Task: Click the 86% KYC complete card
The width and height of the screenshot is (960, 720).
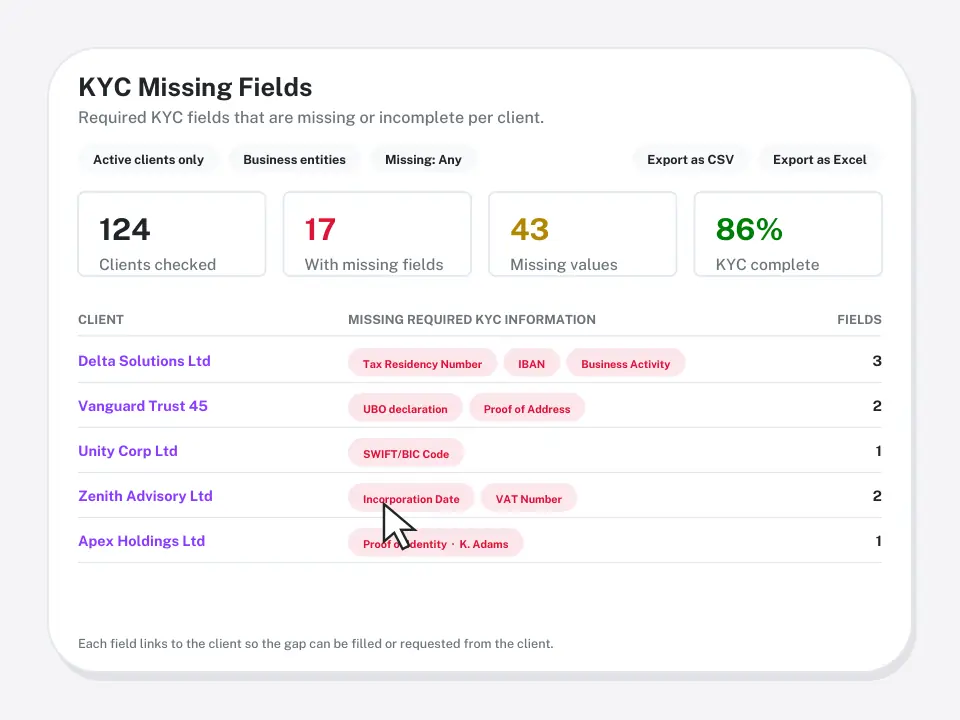Action: coord(788,234)
